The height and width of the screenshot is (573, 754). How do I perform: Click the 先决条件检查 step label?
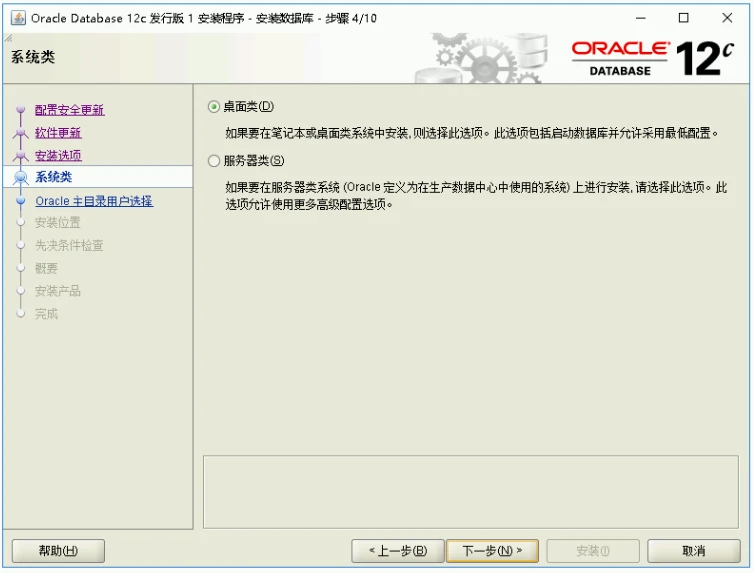coord(69,245)
